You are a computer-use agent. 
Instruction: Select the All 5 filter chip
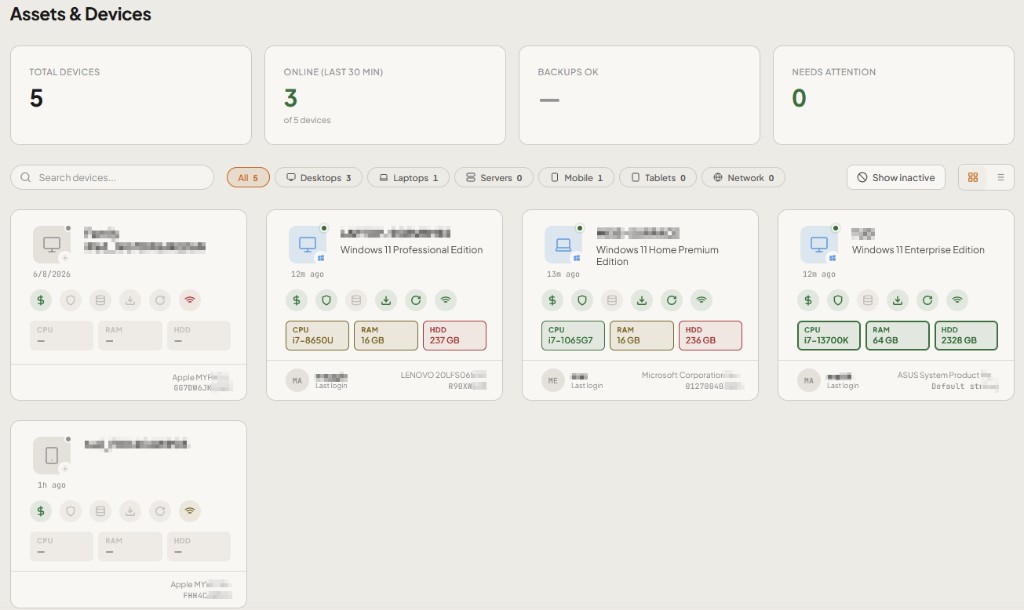click(x=248, y=178)
